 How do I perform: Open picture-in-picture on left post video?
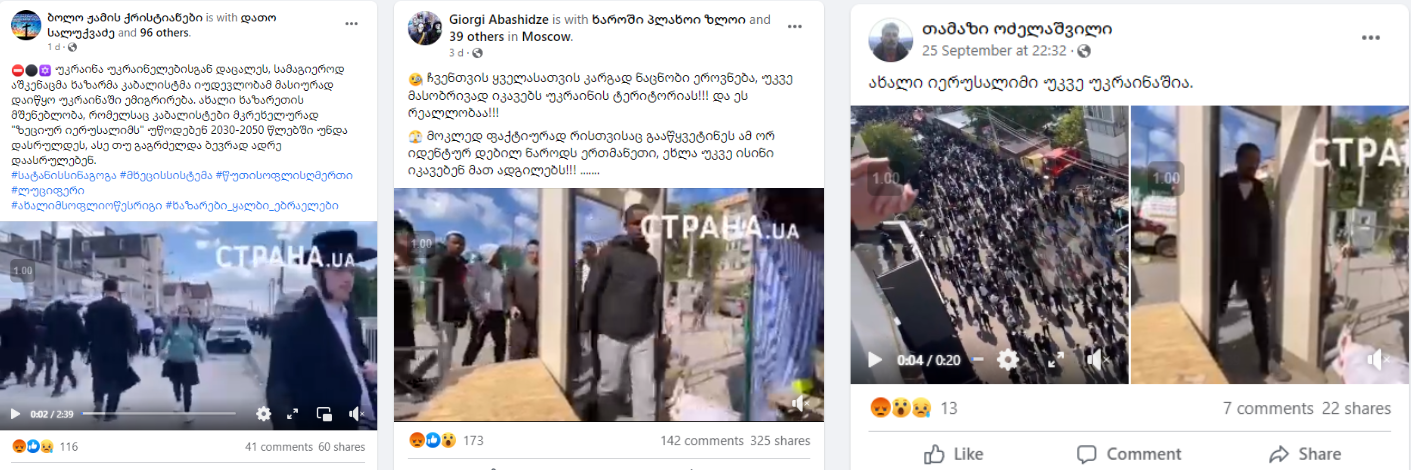[x=324, y=413]
